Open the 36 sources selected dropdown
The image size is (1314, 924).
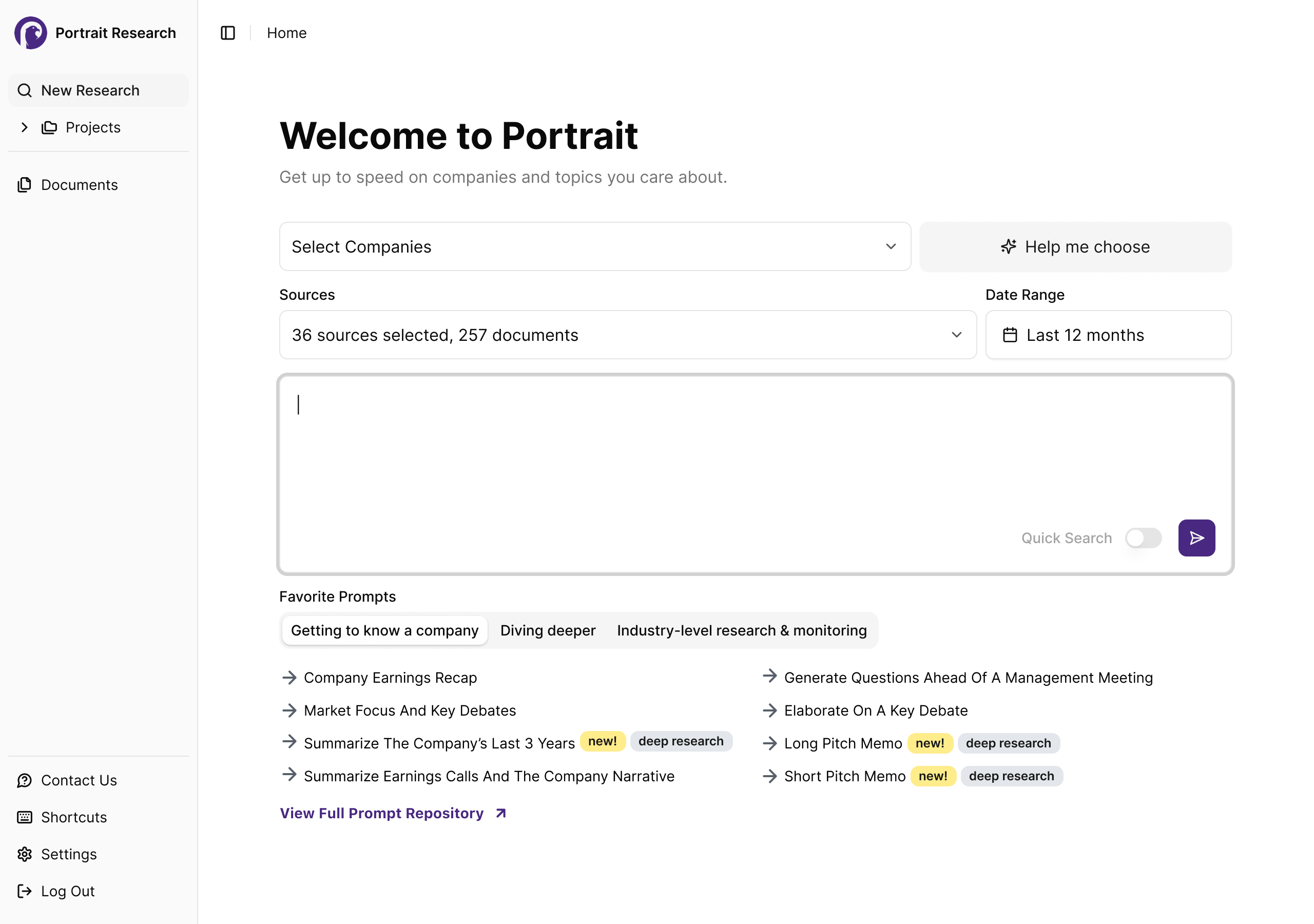click(x=627, y=335)
